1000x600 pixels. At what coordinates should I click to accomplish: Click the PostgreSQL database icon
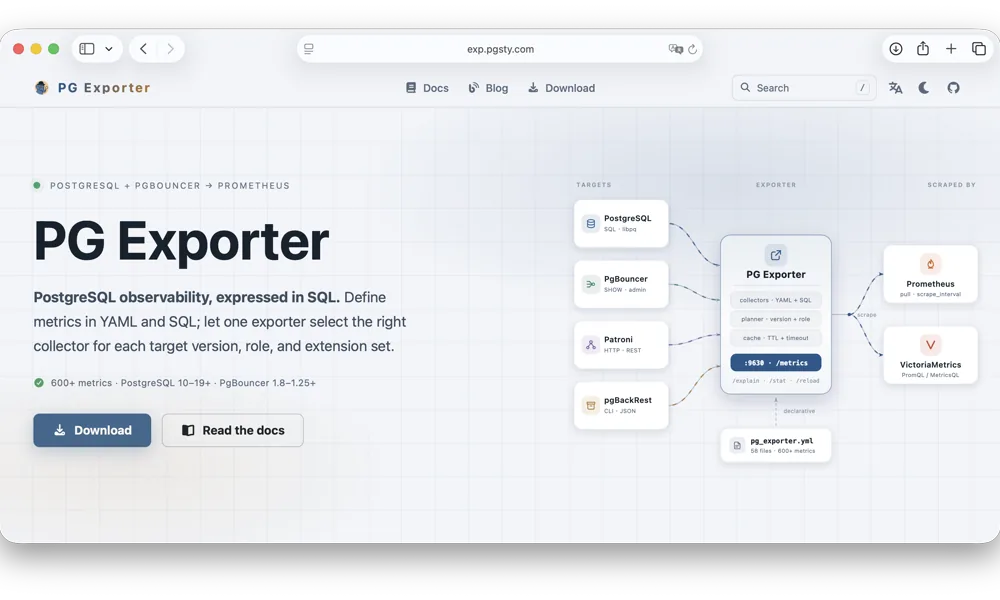tap(591, 224)
